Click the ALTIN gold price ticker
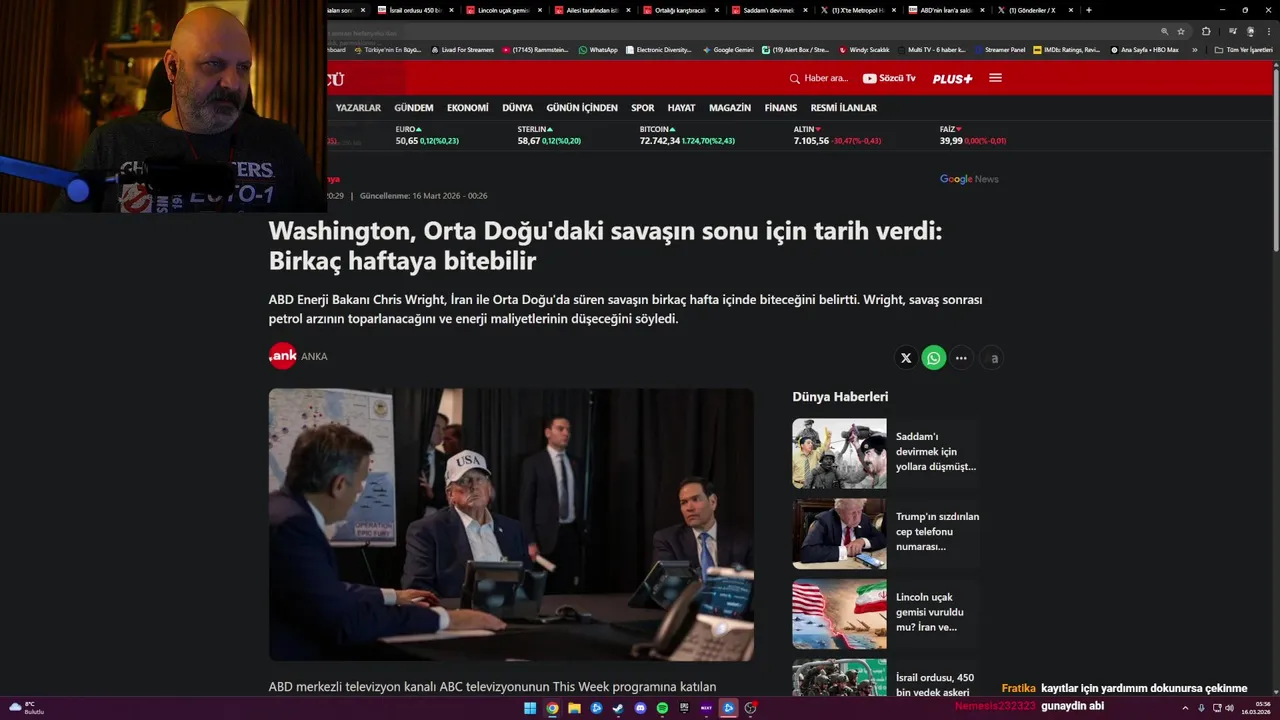 (x=837, y=135)
